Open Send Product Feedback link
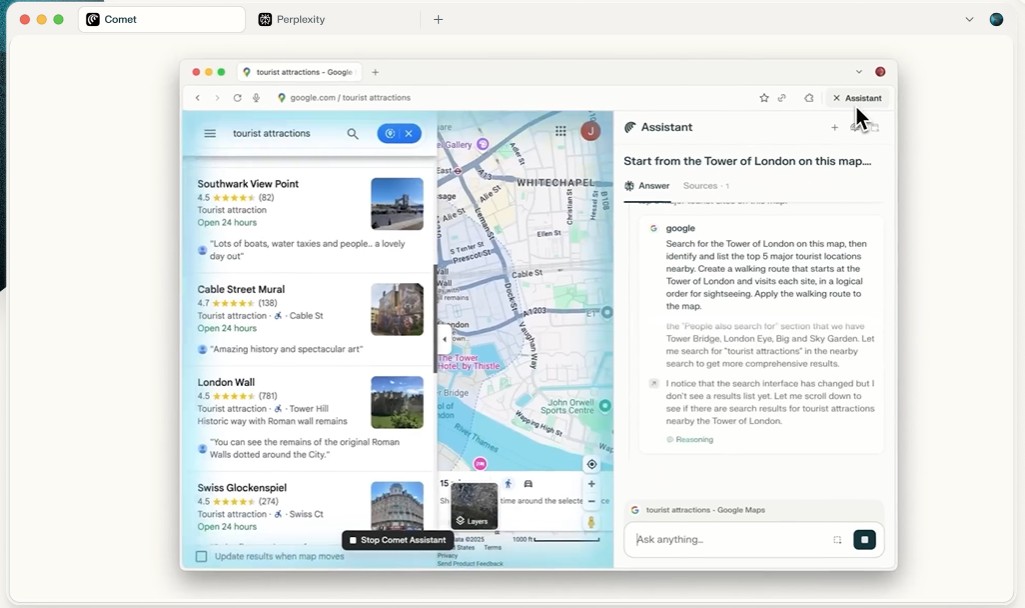The width and height of the screenshot is (1025, 608). (x=470, y=564)
